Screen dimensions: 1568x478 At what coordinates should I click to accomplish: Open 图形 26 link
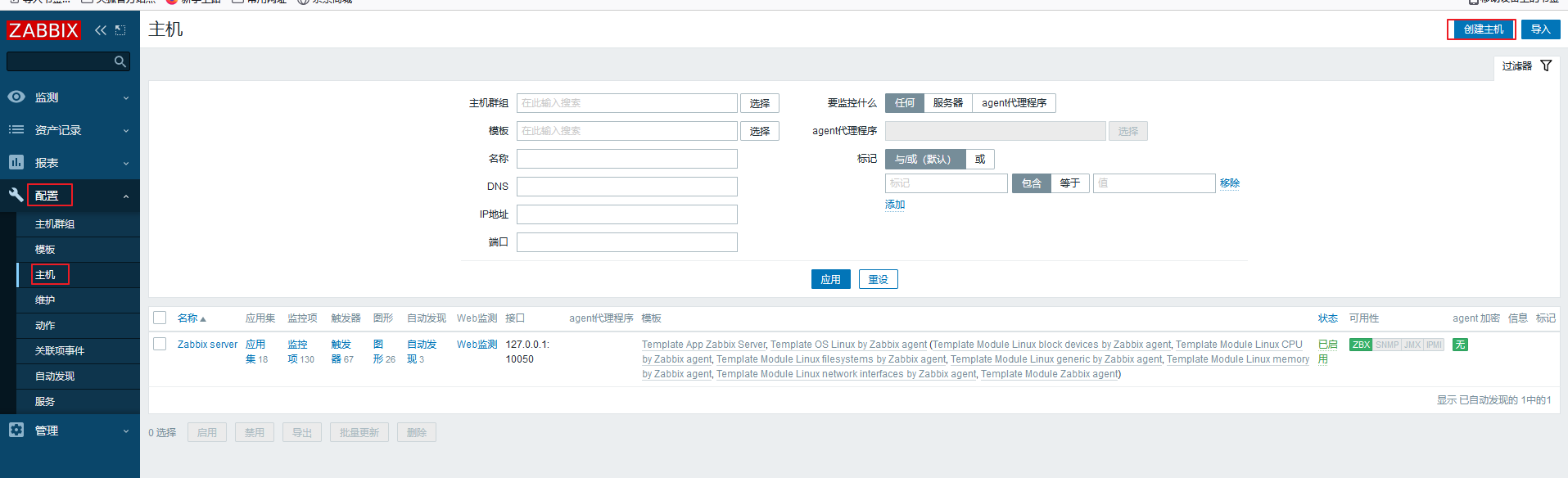click(384, 352)
